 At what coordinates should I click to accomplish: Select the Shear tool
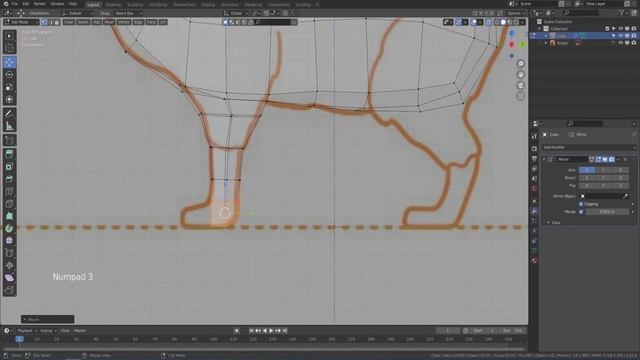[9, 278]
